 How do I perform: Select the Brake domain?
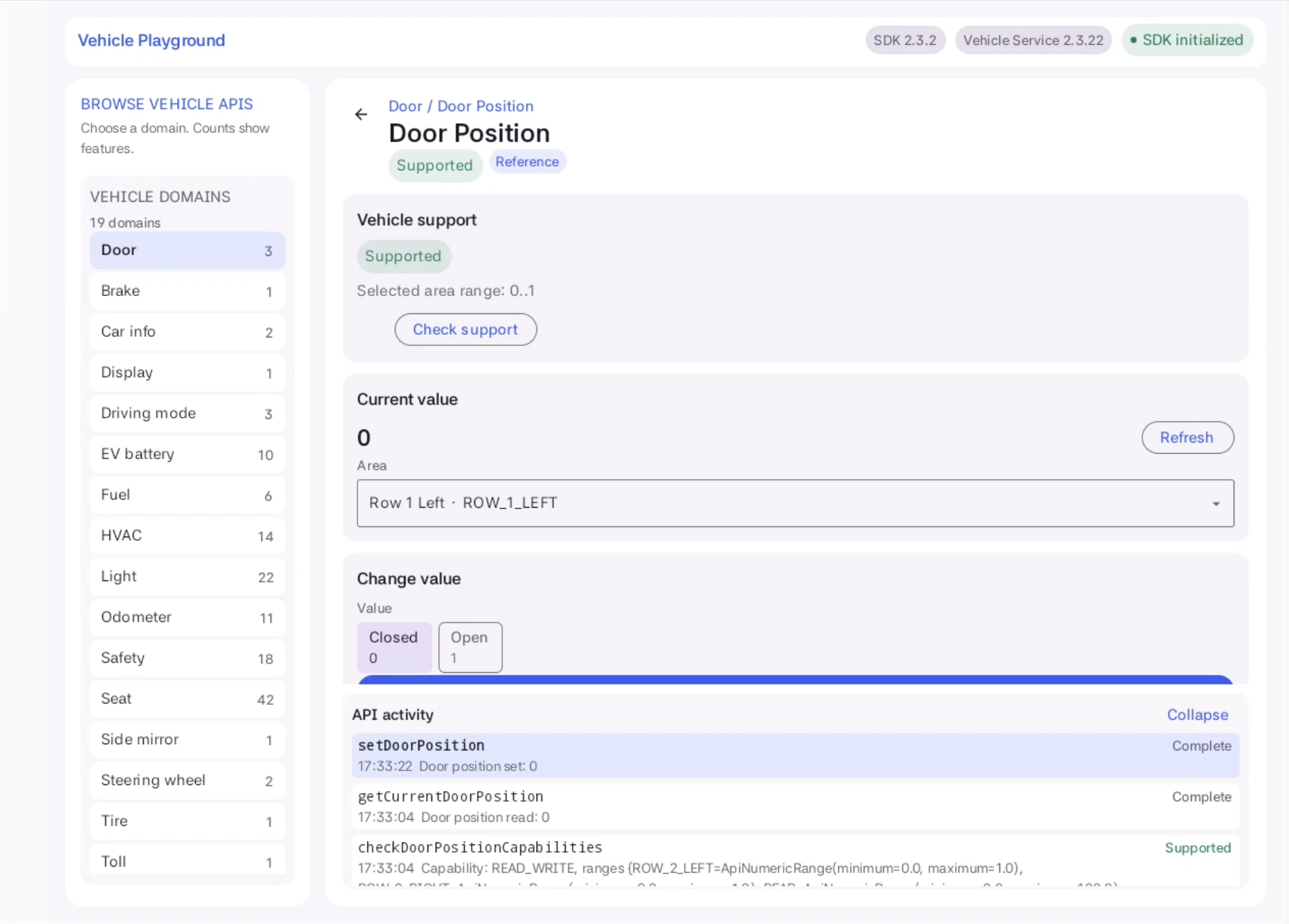pyautogui.click(x=187, y=291)
